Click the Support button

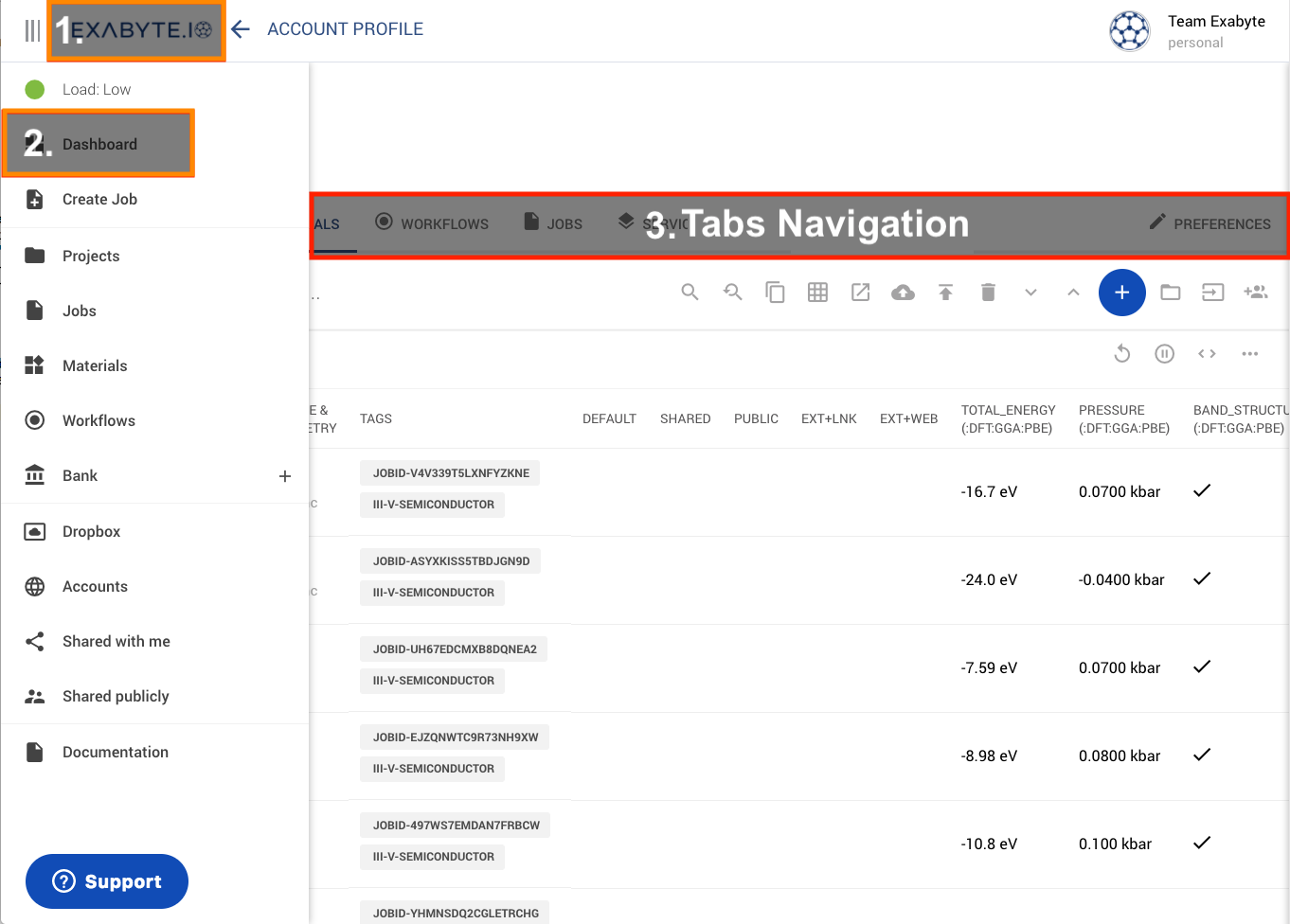pos(107,881)
